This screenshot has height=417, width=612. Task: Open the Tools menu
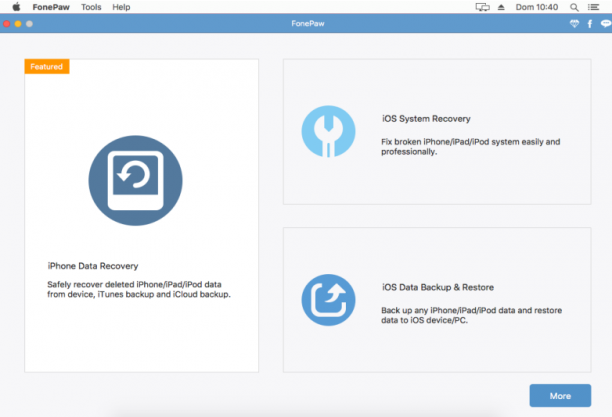91,7
